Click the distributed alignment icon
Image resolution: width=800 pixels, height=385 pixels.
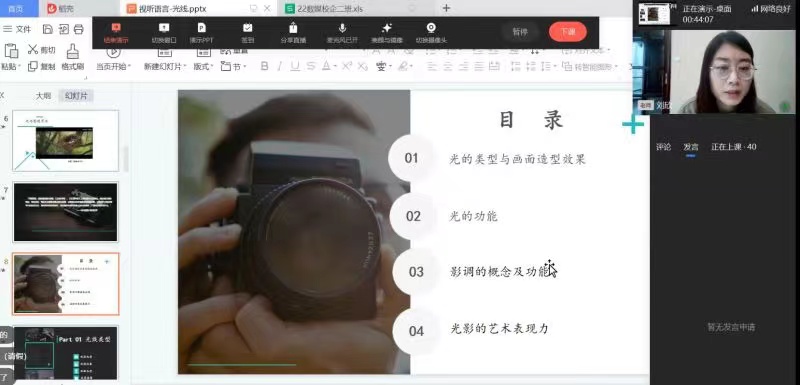point(494,66)
